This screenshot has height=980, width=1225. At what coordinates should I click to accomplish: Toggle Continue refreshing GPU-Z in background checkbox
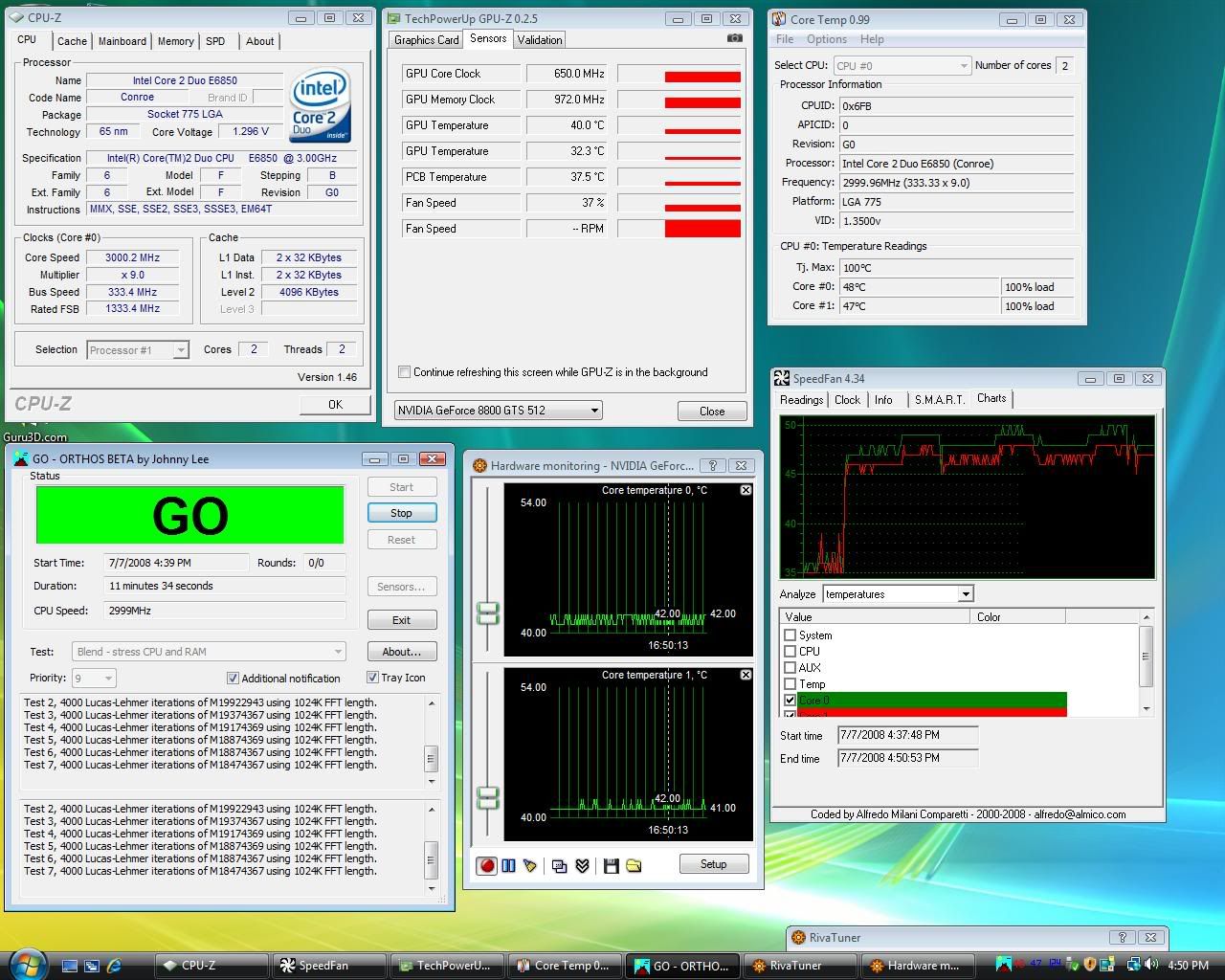point(405,372)
